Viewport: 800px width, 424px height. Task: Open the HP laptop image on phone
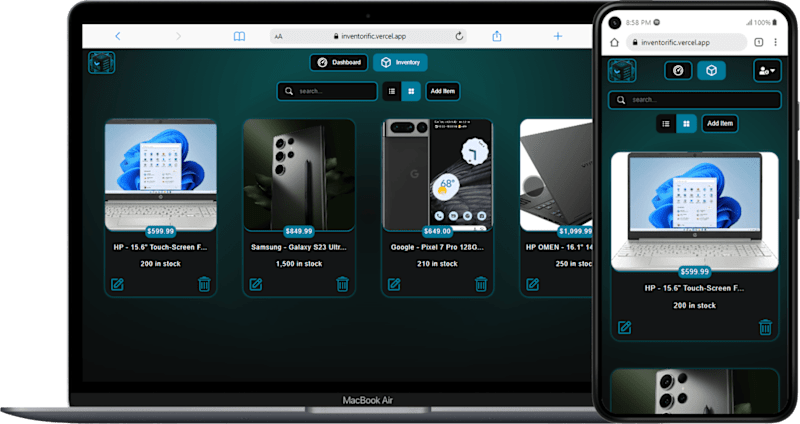694,211
